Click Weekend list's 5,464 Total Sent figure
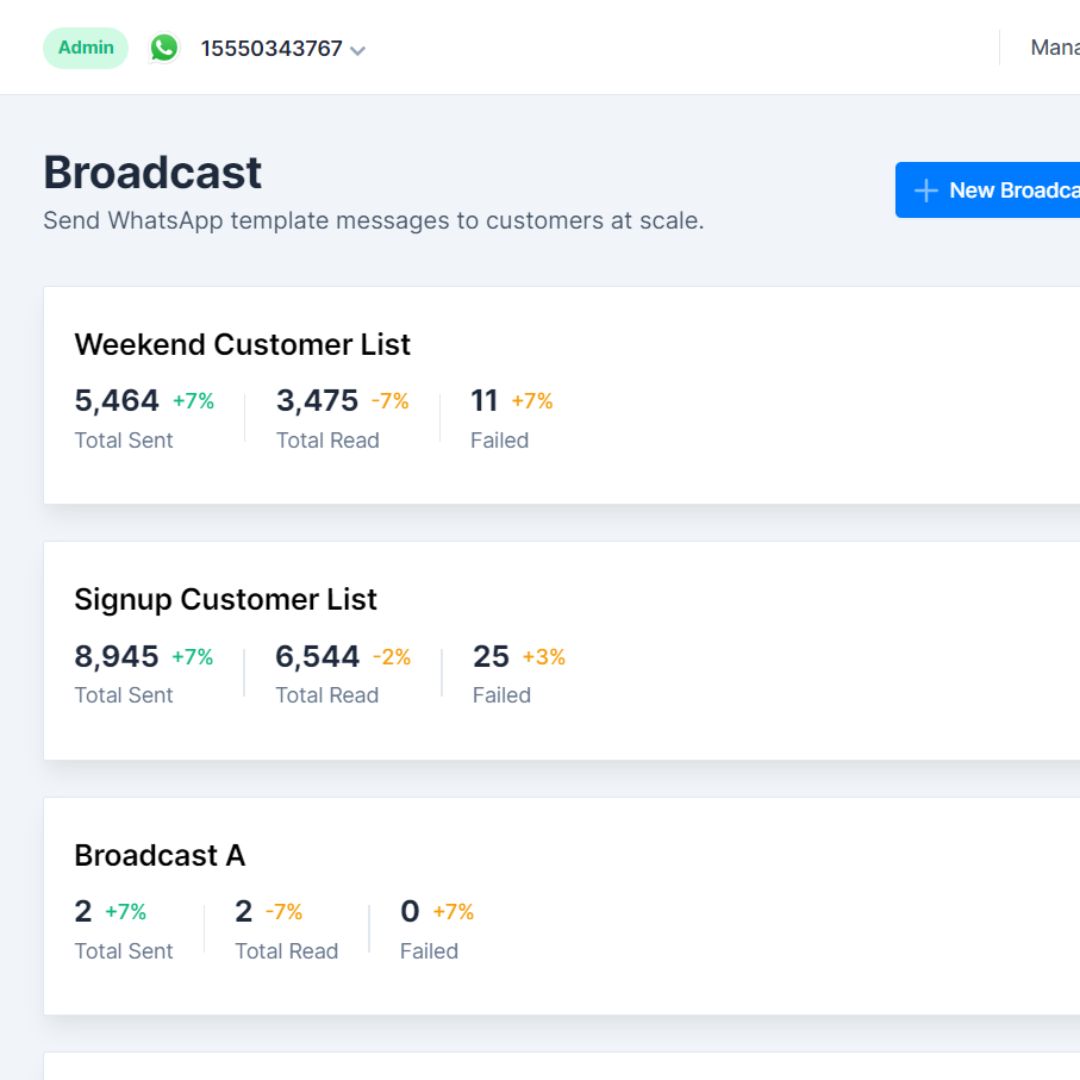The height and width of the screenshot is (1080, 1080). (116, 401)
